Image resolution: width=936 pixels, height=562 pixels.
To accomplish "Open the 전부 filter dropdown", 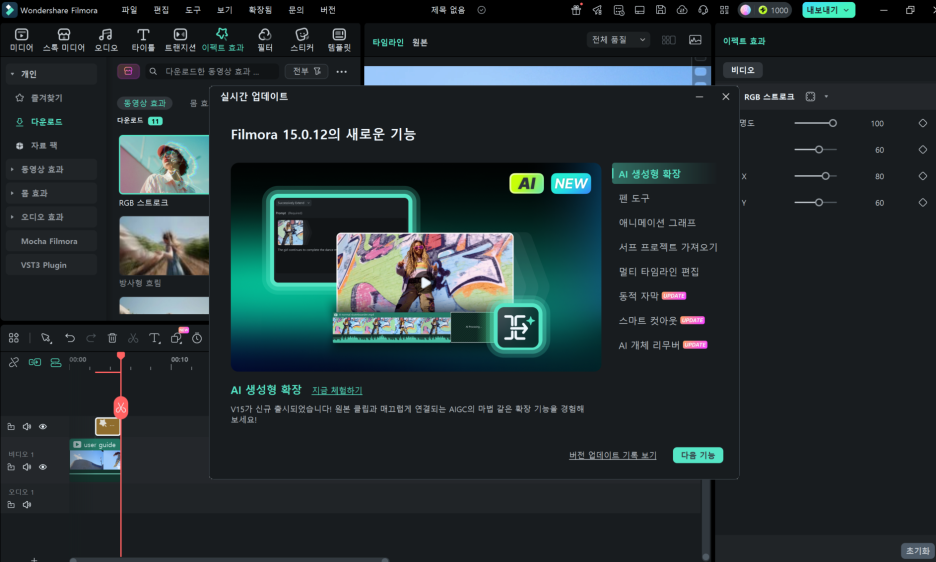I will [307, 71].
